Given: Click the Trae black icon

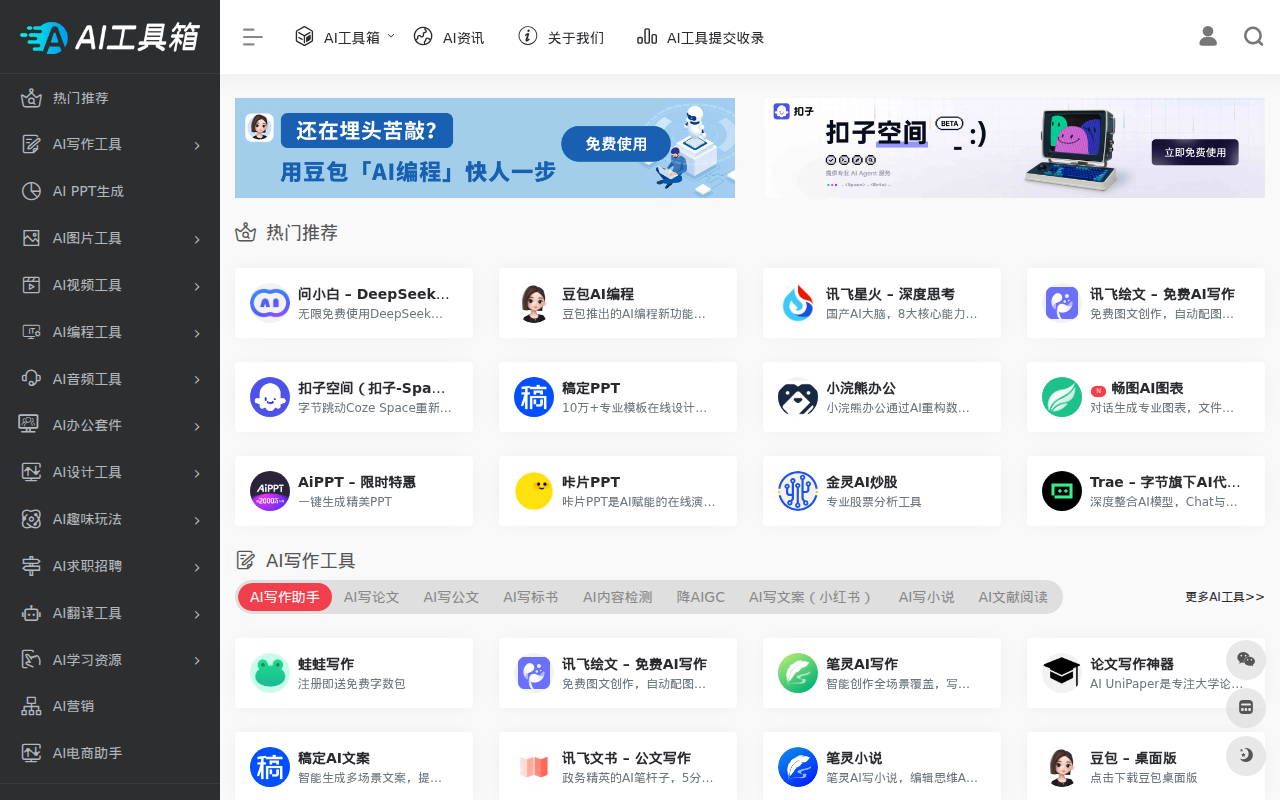Looking at the screenshot, I should (x=1062, y=491).
